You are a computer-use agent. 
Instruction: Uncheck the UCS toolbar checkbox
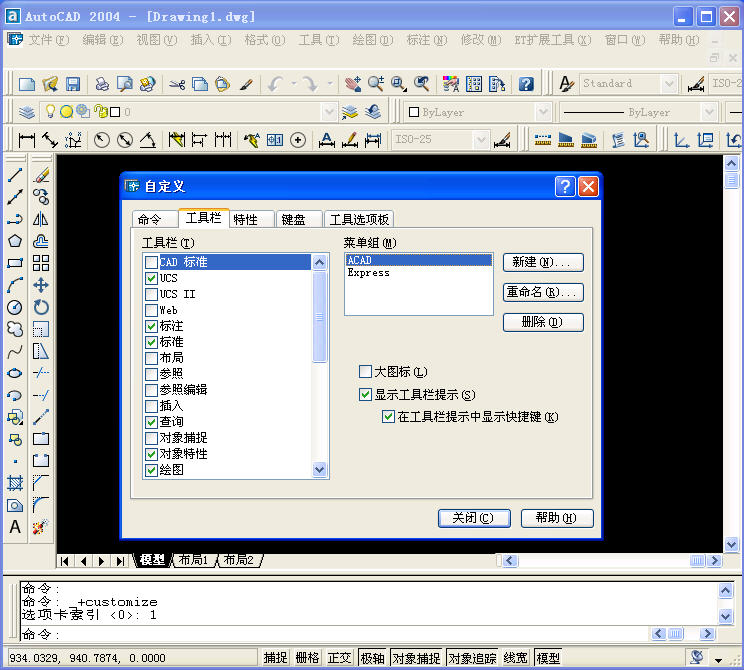pyautogui.click(x=151, y=278)
